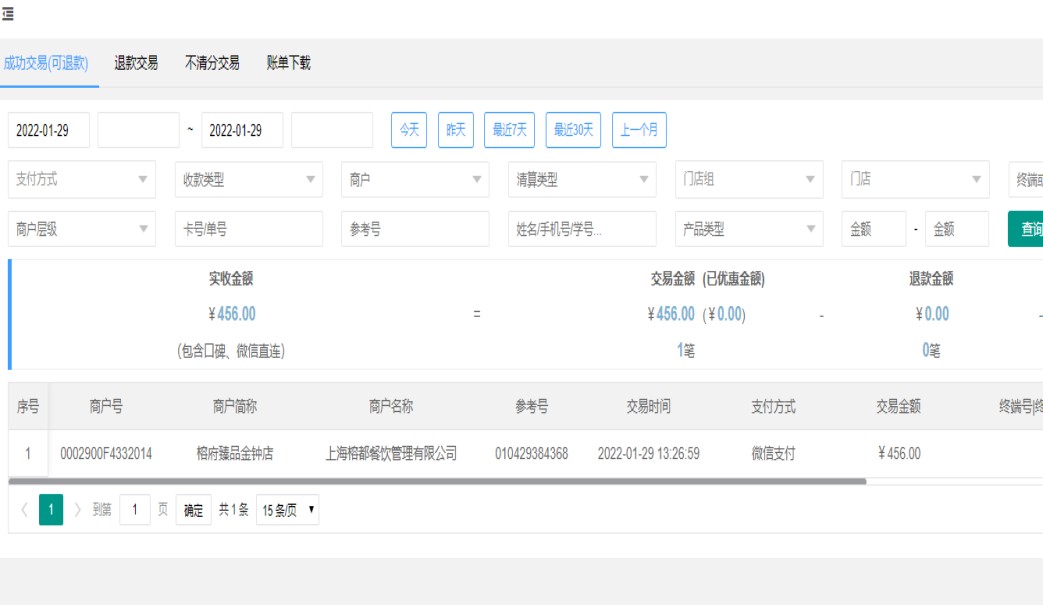Screen dimensions: 1043x605
Task: Expand the 收款类型 dropdown
Action: (x=248, y=180)
